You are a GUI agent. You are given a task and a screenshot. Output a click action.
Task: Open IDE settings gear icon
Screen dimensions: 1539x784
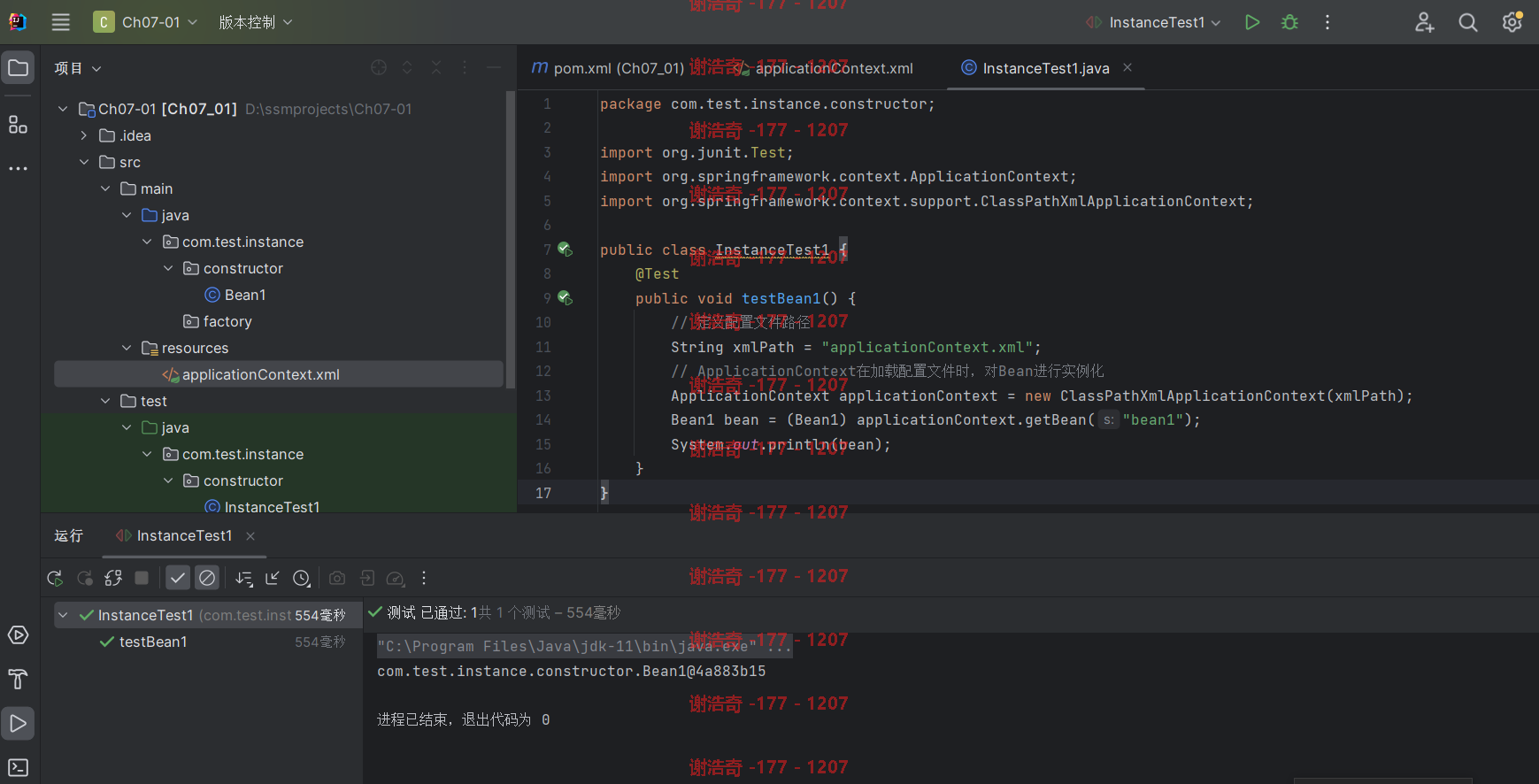pos(1512,22)
